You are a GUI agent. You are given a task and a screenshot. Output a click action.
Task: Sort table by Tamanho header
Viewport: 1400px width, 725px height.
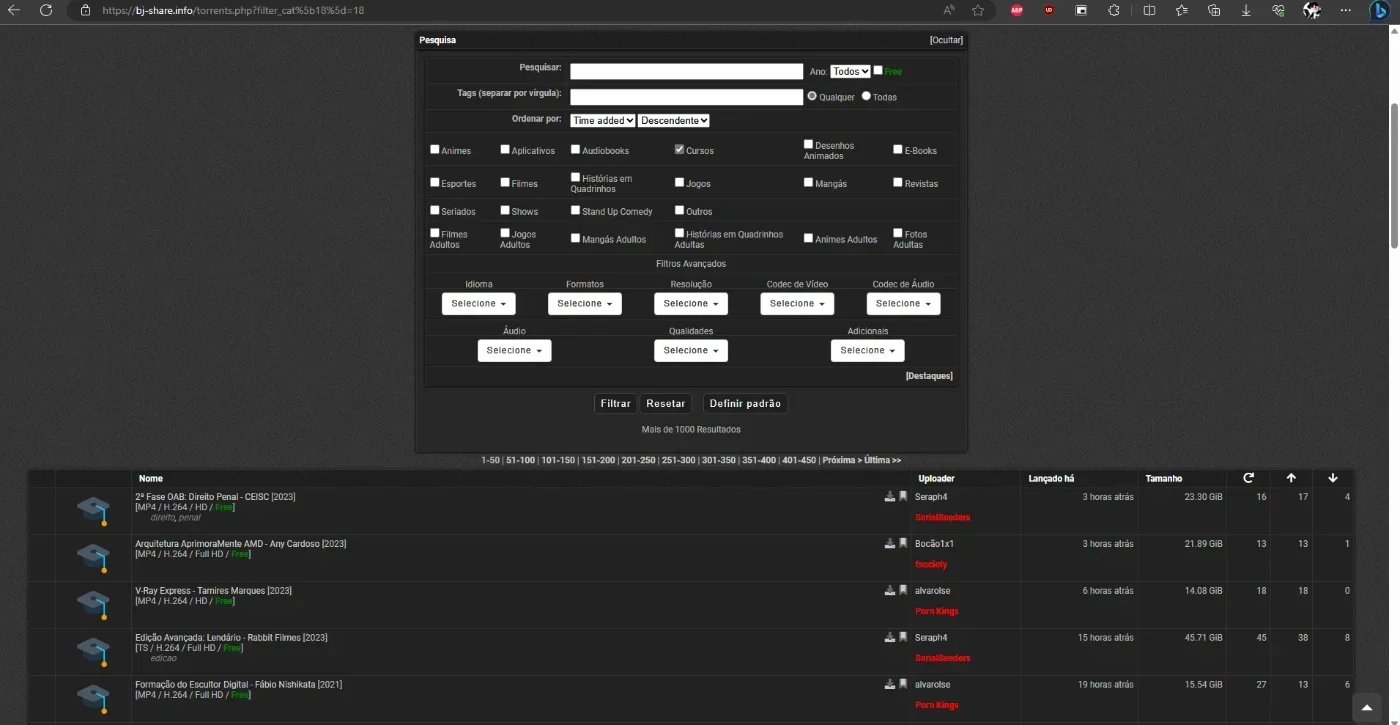[x=1164, y=478]
